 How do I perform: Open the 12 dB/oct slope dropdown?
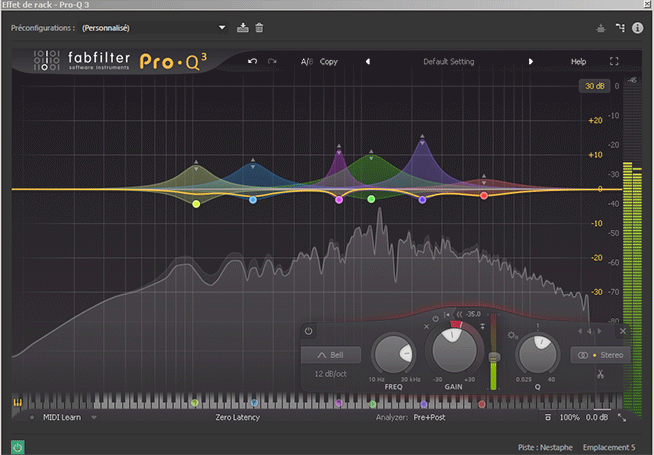tap(330, 374)
